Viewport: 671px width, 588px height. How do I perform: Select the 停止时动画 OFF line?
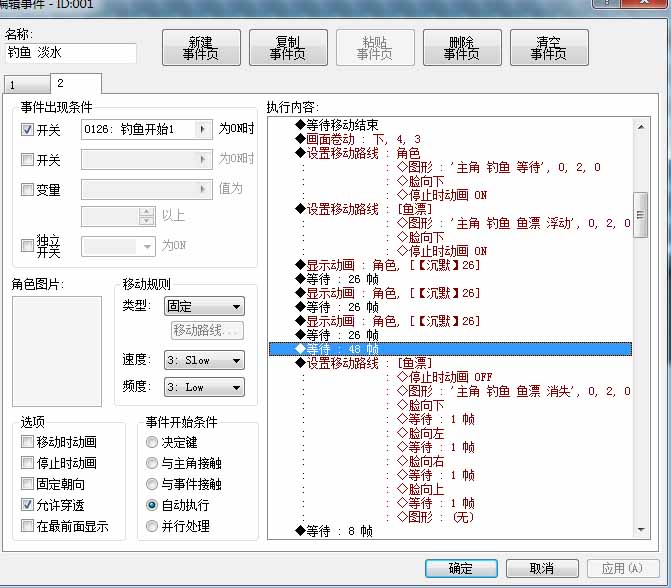click(445, 377)
